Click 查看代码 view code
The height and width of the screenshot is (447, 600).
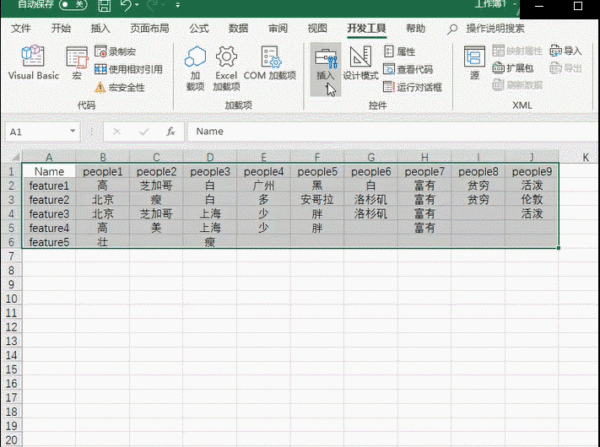tap(408, 69)
